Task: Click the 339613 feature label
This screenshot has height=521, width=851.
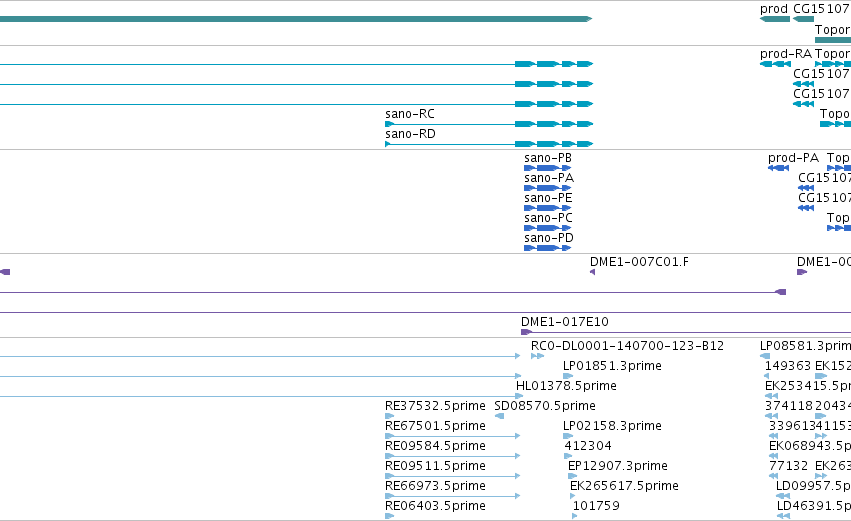Action: (791, 427)
